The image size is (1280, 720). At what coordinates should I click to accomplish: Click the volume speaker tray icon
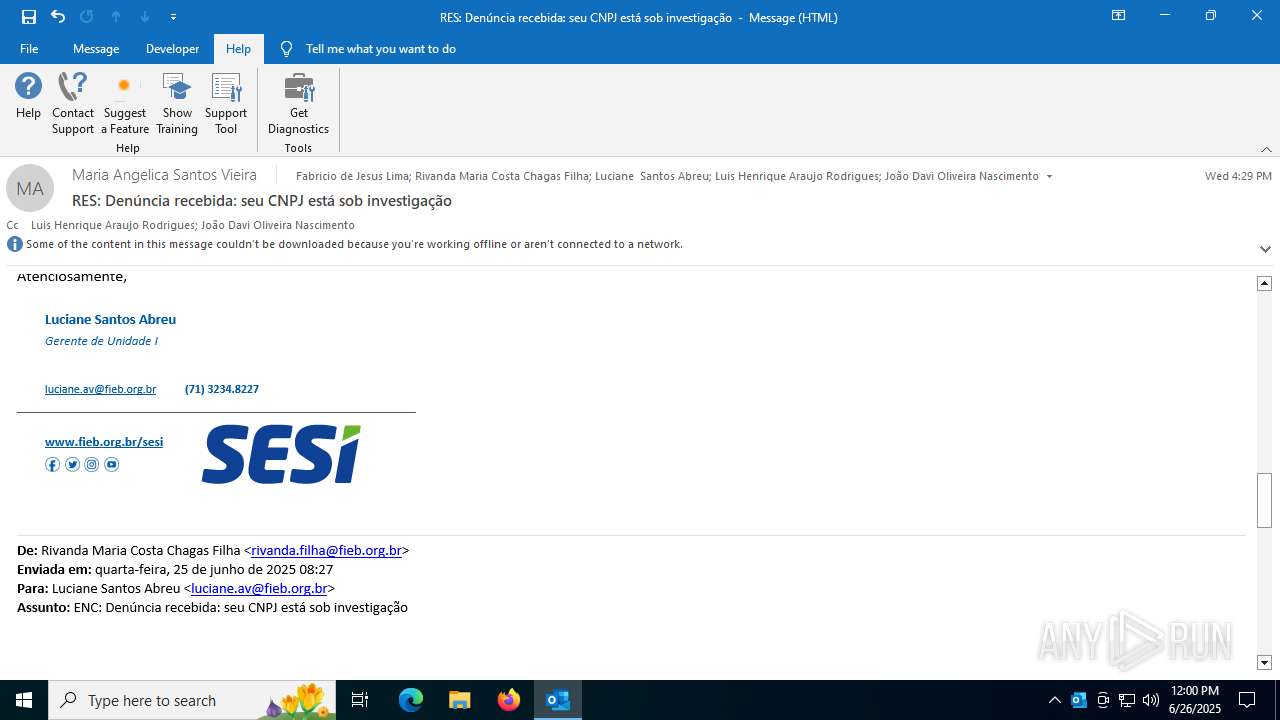click(1151, 700)
